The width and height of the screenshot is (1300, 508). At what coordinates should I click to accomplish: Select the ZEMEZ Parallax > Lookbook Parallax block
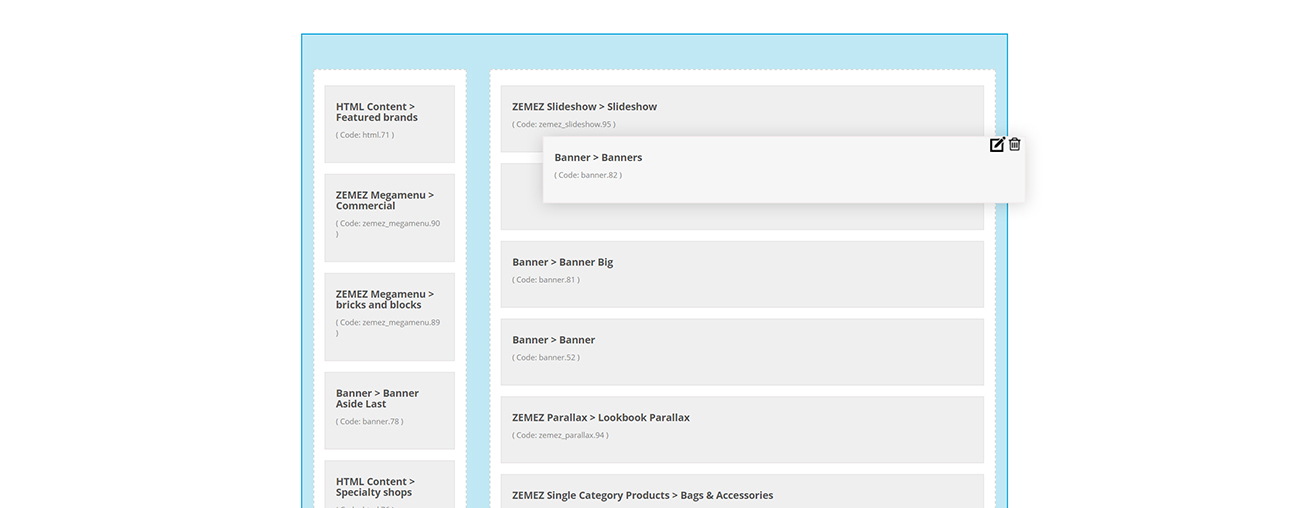pos(742,430)
